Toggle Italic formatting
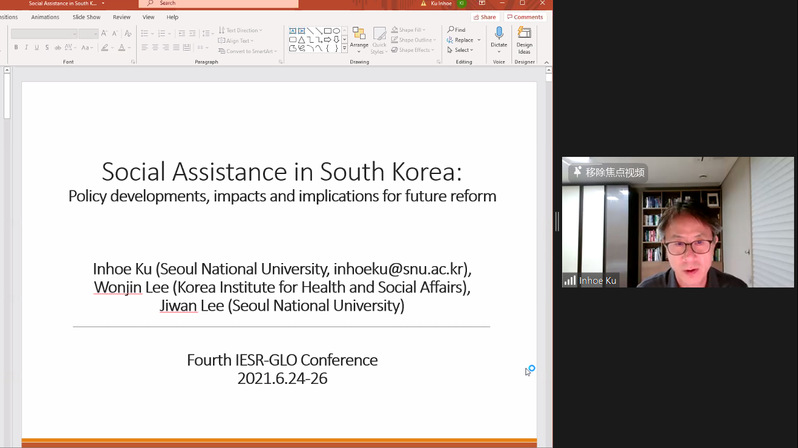This screenshot has width=798, height=448. (x=27, y=47)
